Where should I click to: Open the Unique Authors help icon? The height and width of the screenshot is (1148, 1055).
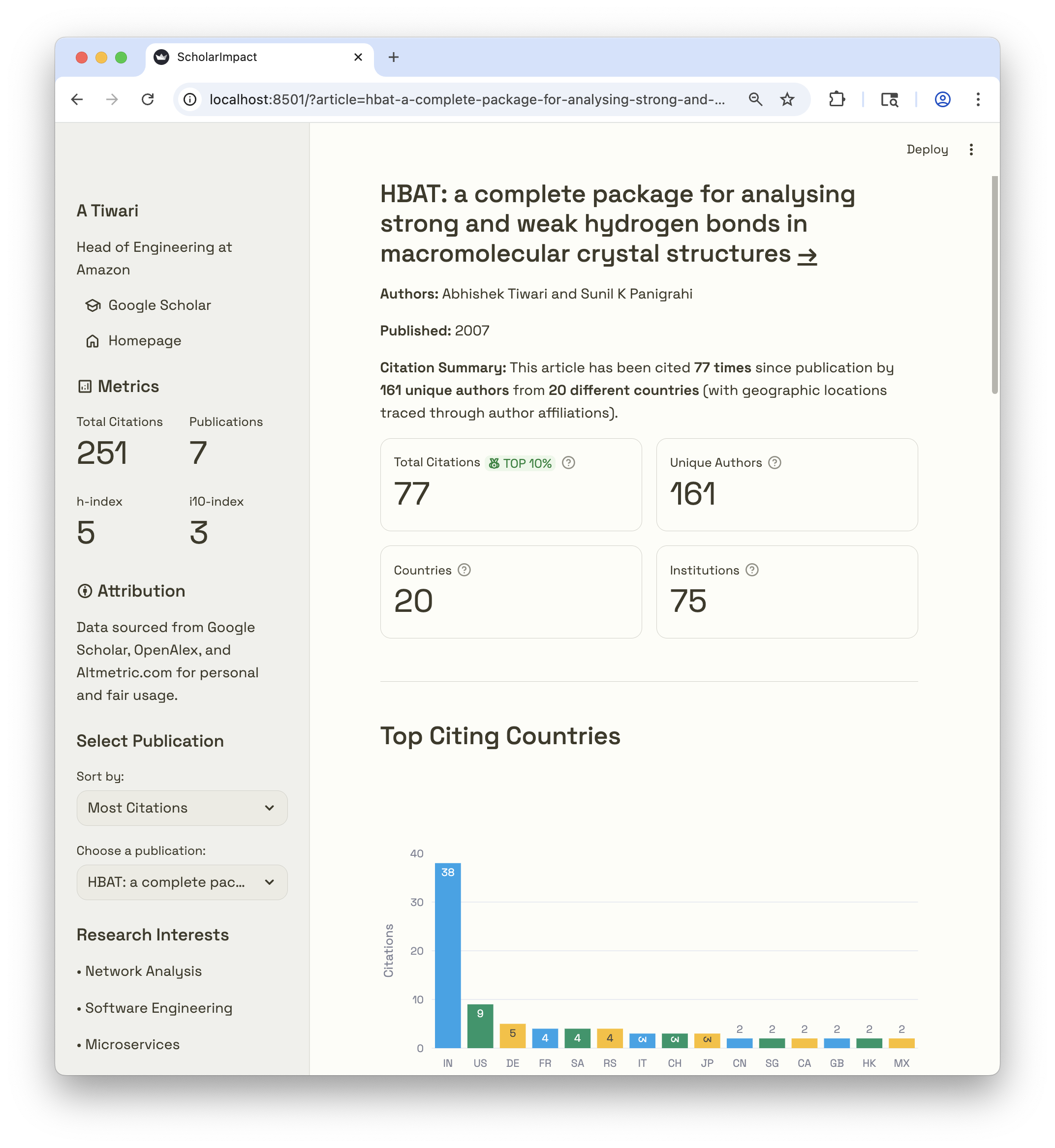pyautogui.click(x=775, y=463)
